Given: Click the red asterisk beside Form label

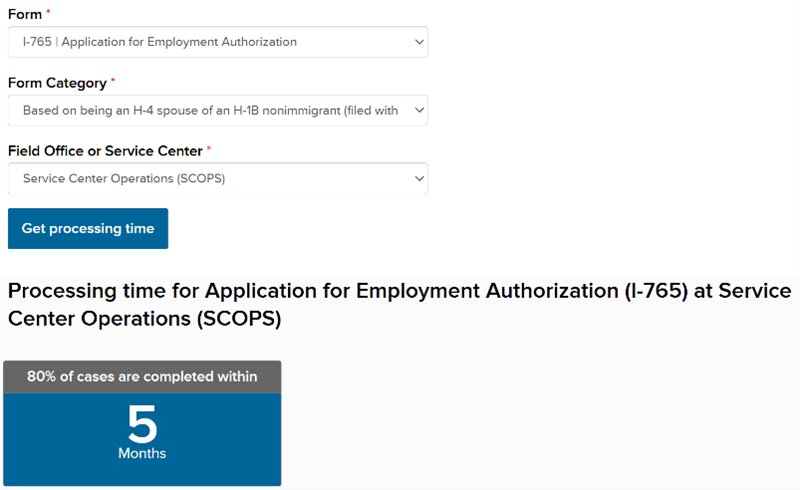Looking at the screenshot, I should [47, 14].
